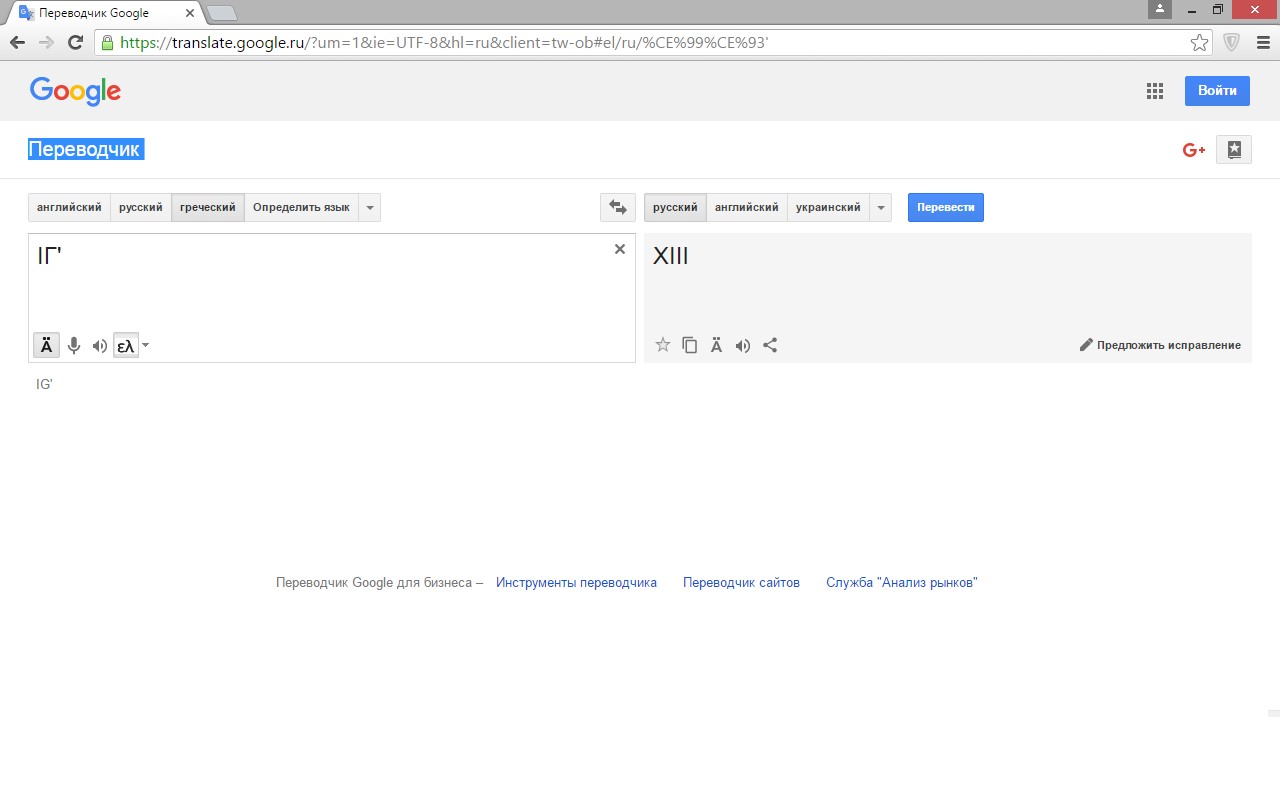Open Переводчик сайтов link
This screenshot has height=800, width=1280.
coord(741,583)
